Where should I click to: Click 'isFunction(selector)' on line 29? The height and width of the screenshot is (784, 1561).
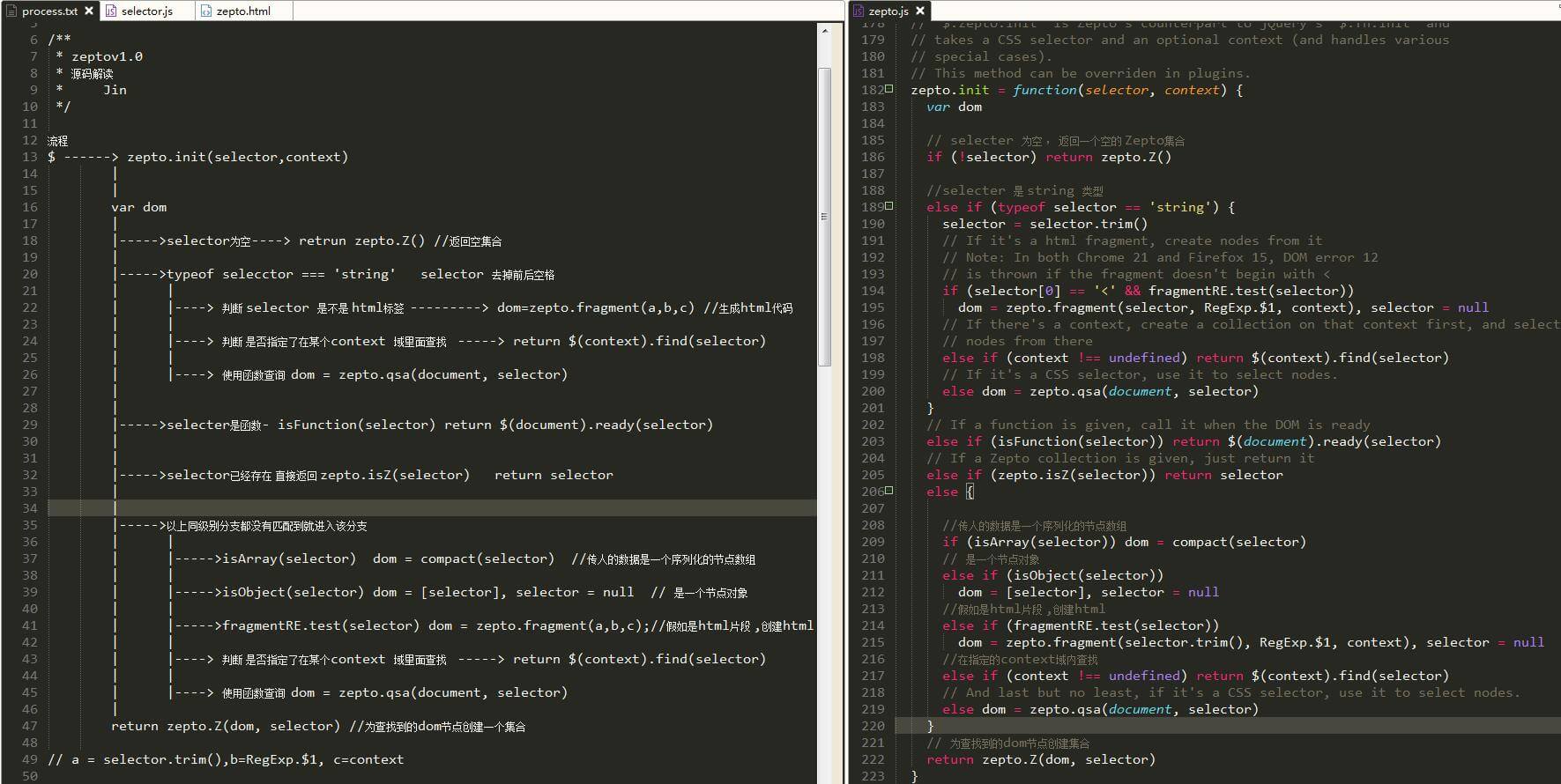tap(356, 425)
